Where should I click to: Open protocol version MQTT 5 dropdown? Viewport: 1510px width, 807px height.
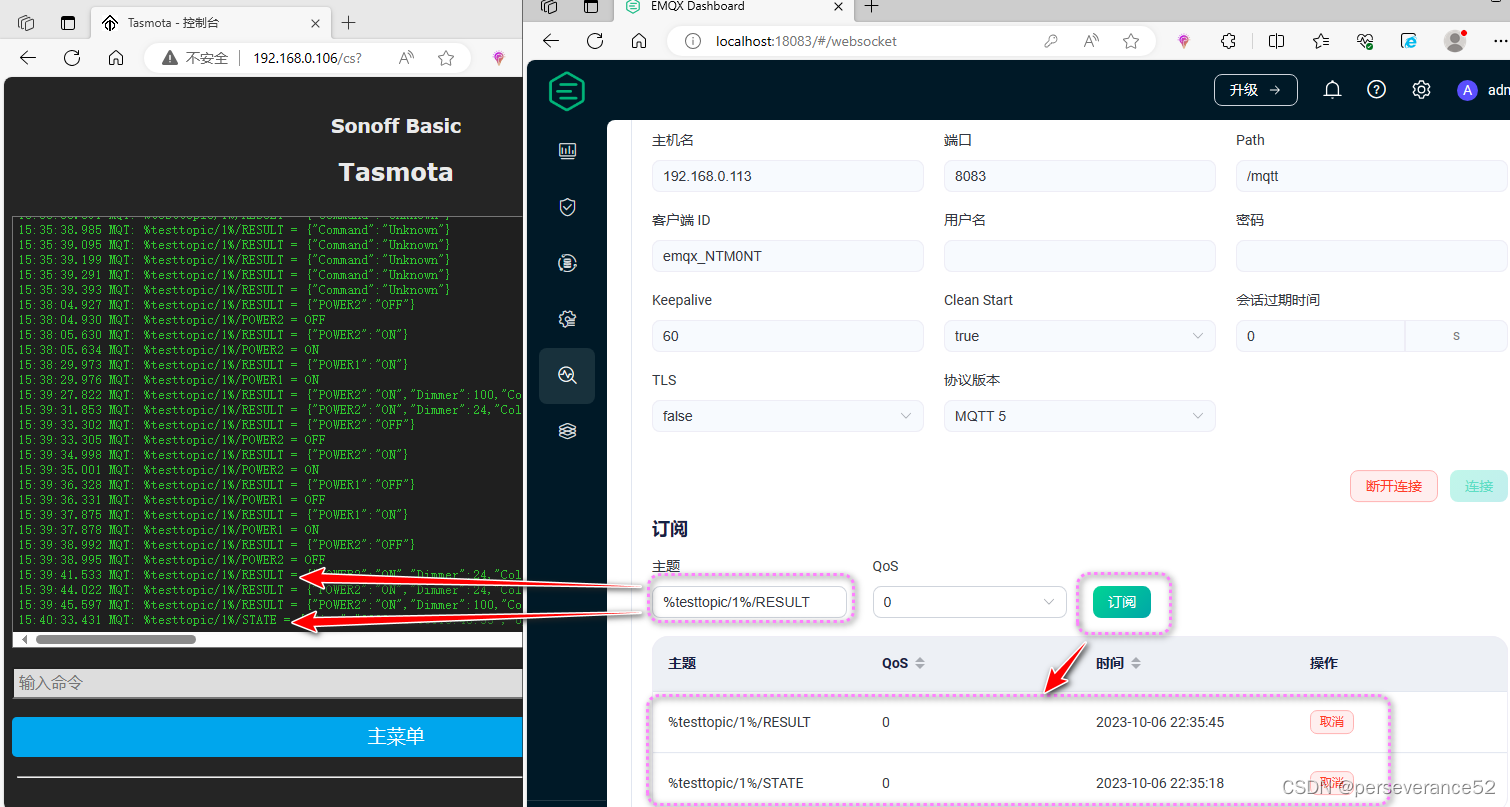coord(1079,416)
